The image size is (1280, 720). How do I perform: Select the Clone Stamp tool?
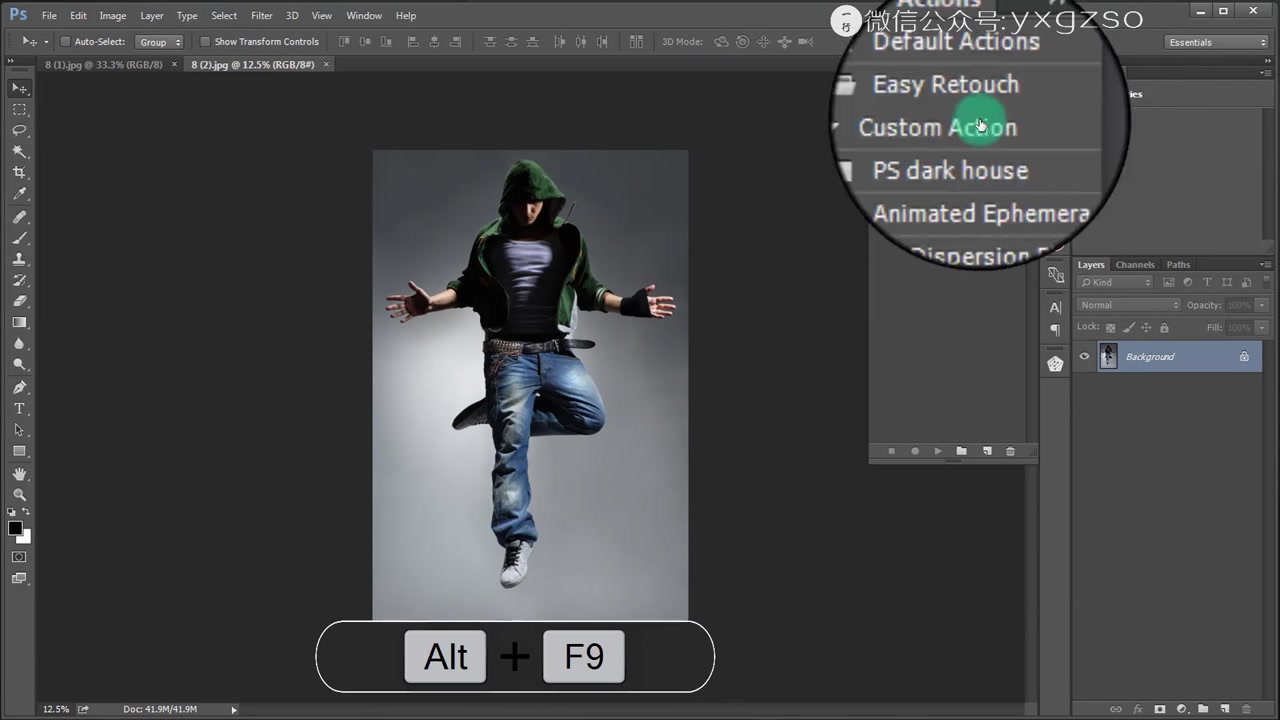19,259
